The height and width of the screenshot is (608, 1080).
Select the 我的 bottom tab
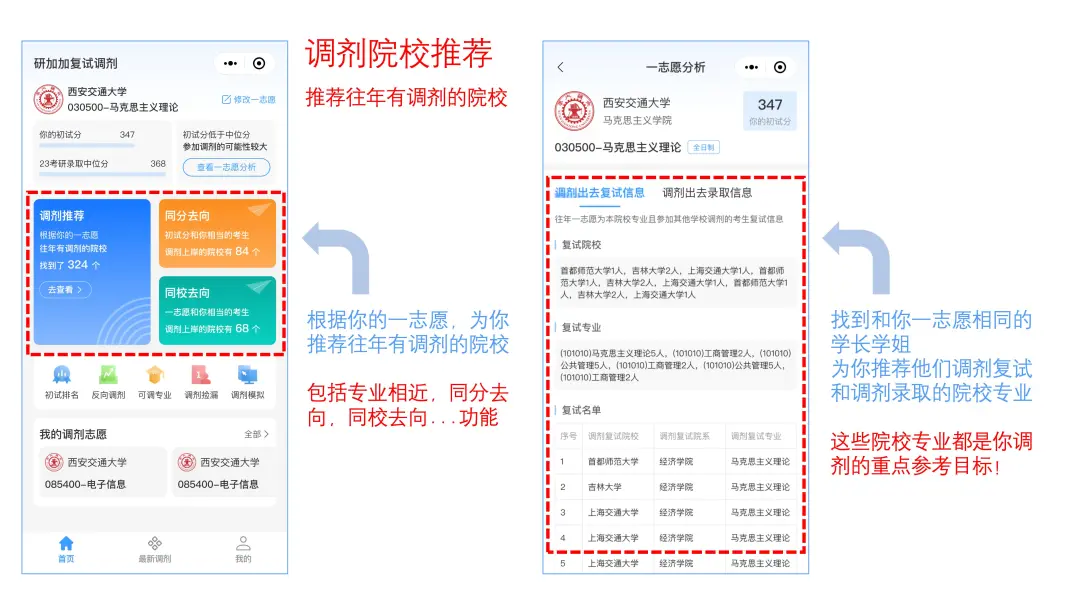pos(243,549)
